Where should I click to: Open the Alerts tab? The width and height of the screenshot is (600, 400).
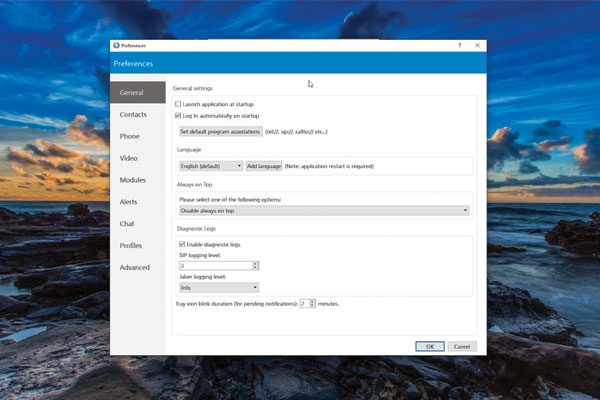tap(138, 201)
